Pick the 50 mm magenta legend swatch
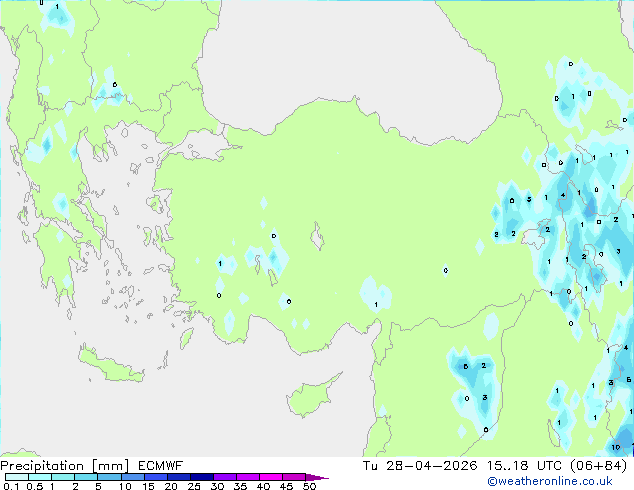 coord(296,477)
